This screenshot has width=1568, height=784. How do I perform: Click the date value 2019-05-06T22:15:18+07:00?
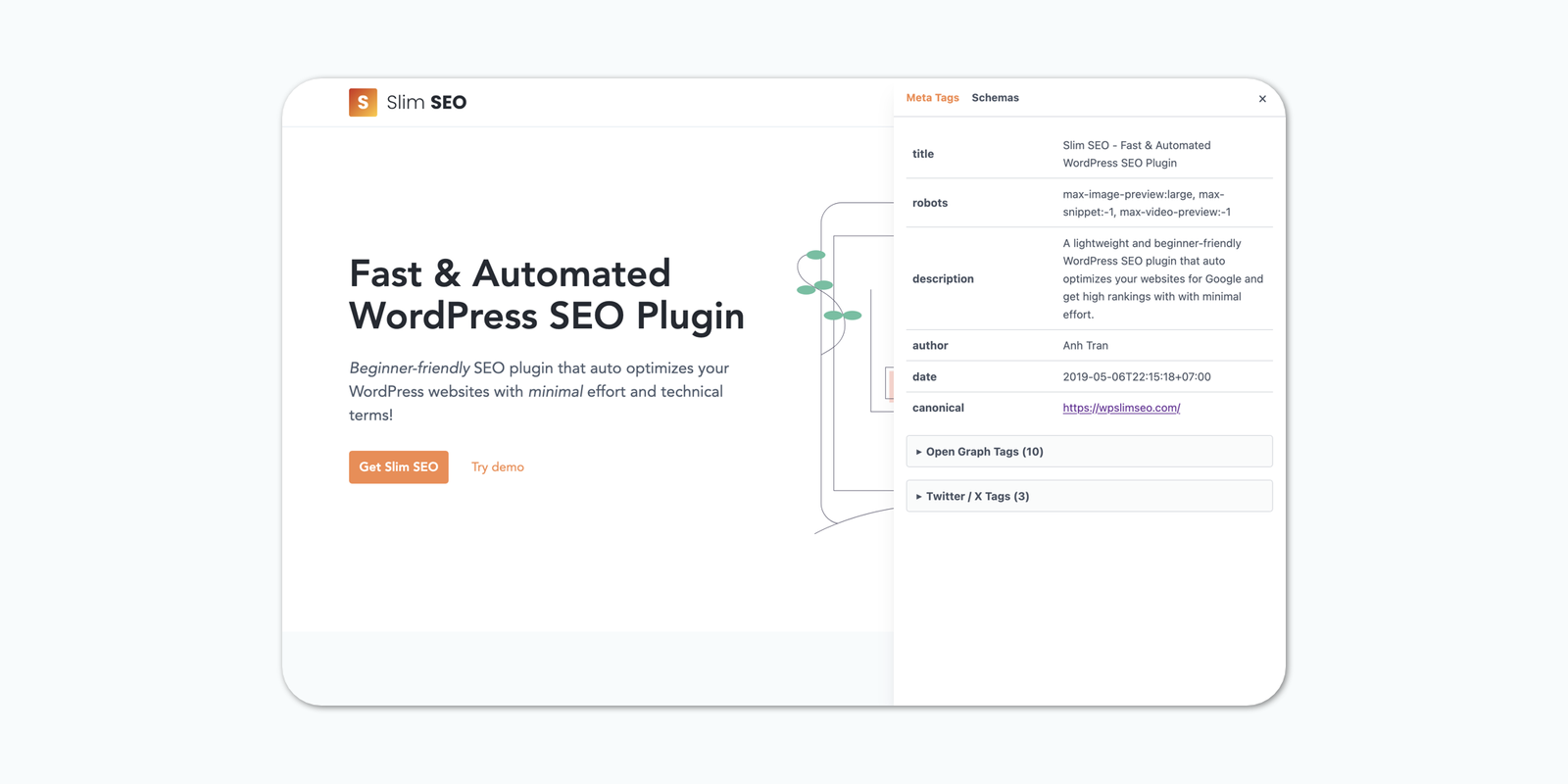pyautogui.click(x=1137, y=377)
